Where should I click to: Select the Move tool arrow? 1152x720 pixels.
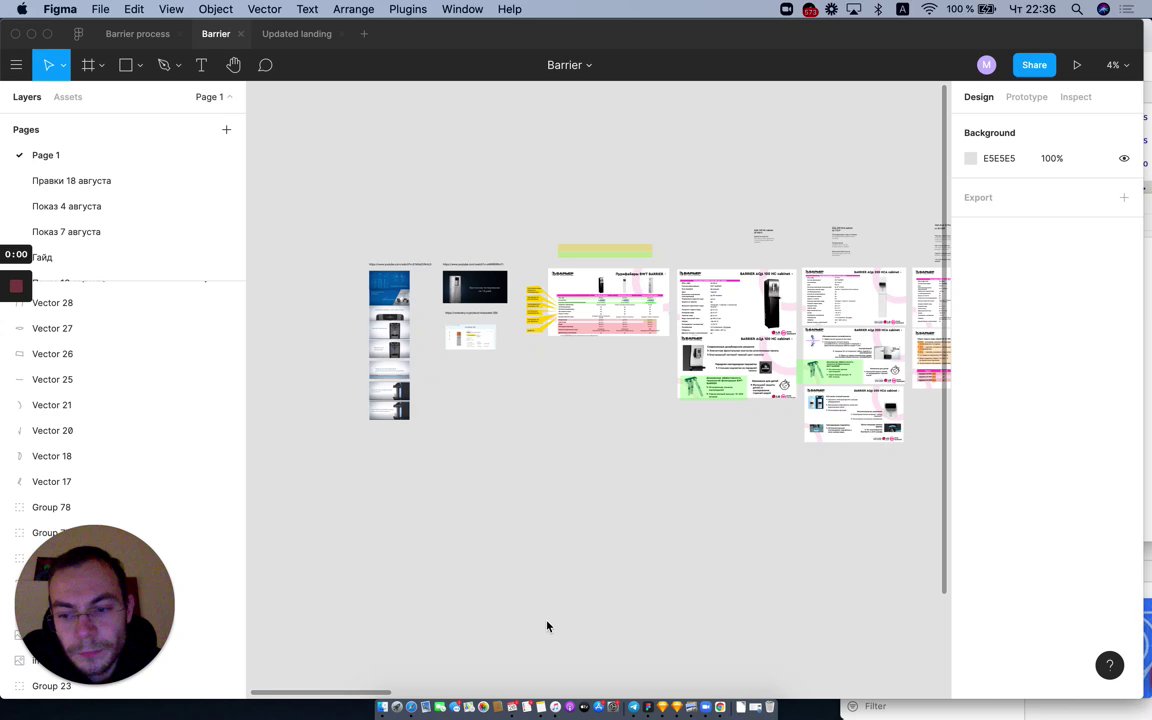48,65
